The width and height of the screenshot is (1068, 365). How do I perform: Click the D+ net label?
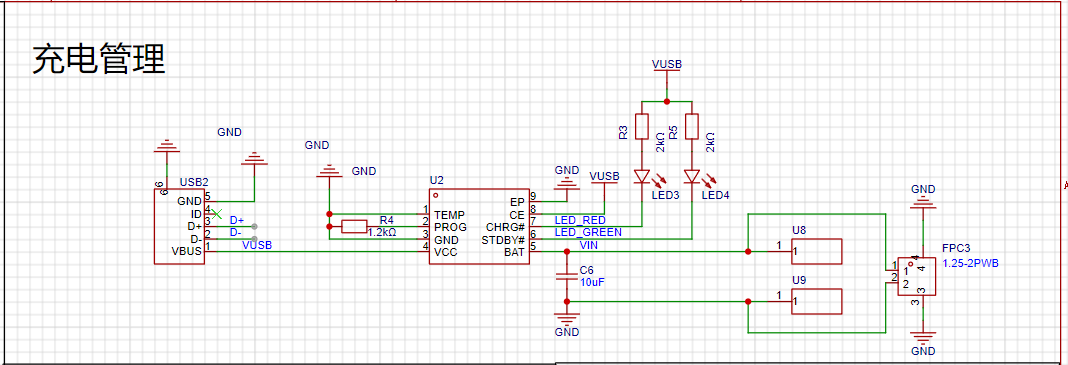[236, 220]
